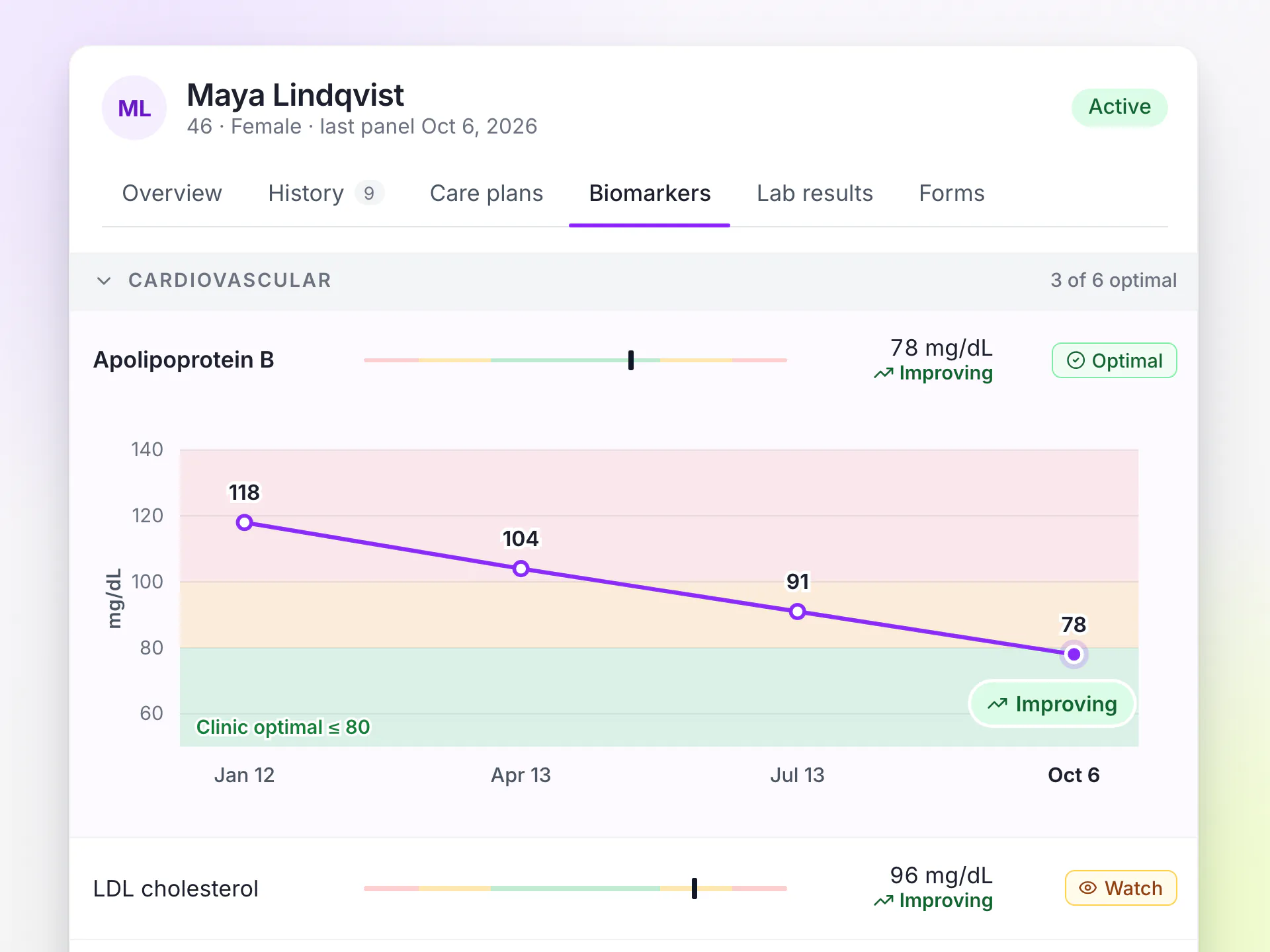Click the eye icon in Watch badge
Image resolution: width=1270 pixels, height=952 pixels.
[1088, 888]
